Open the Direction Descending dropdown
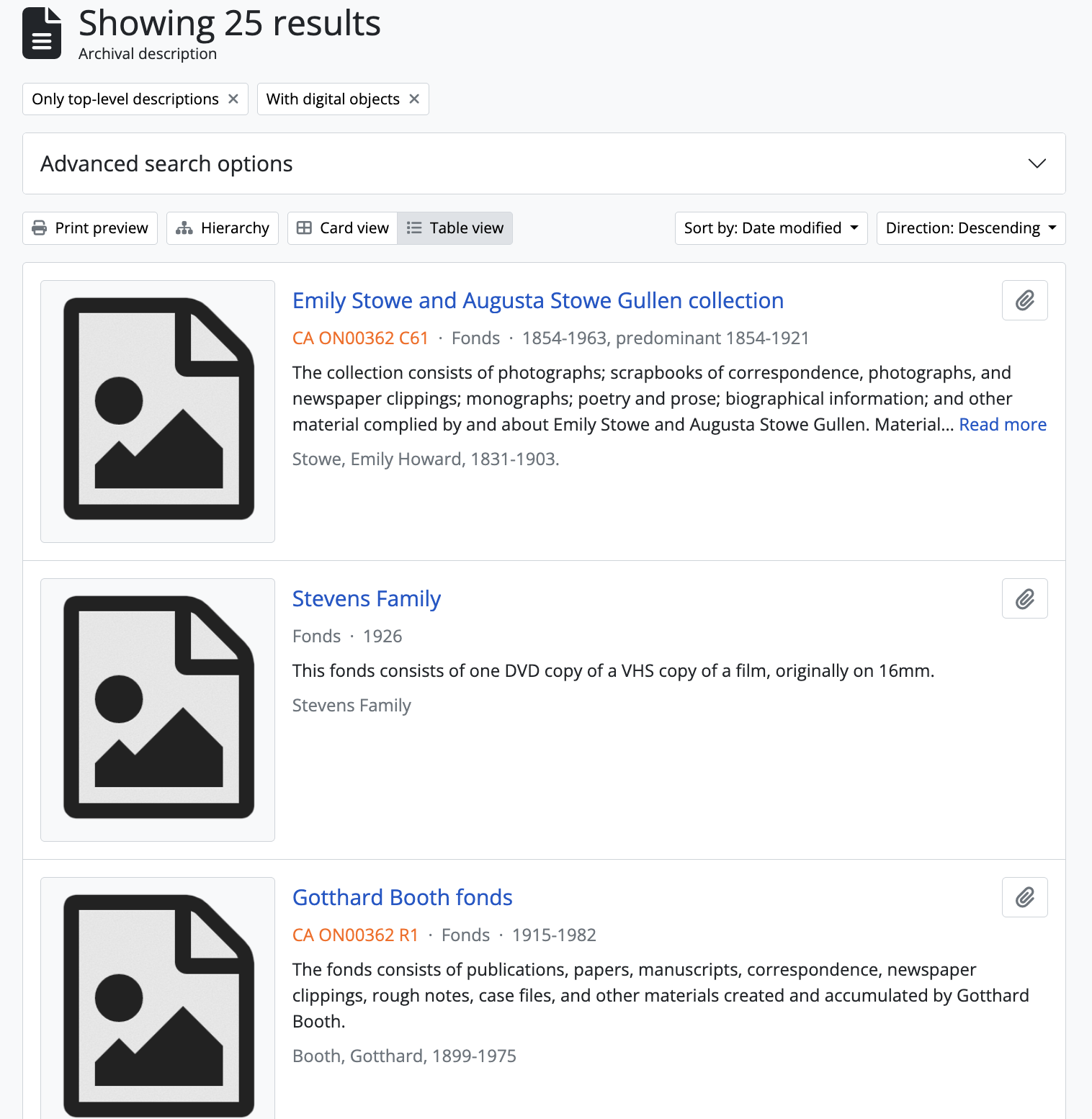 pos(970,228)
